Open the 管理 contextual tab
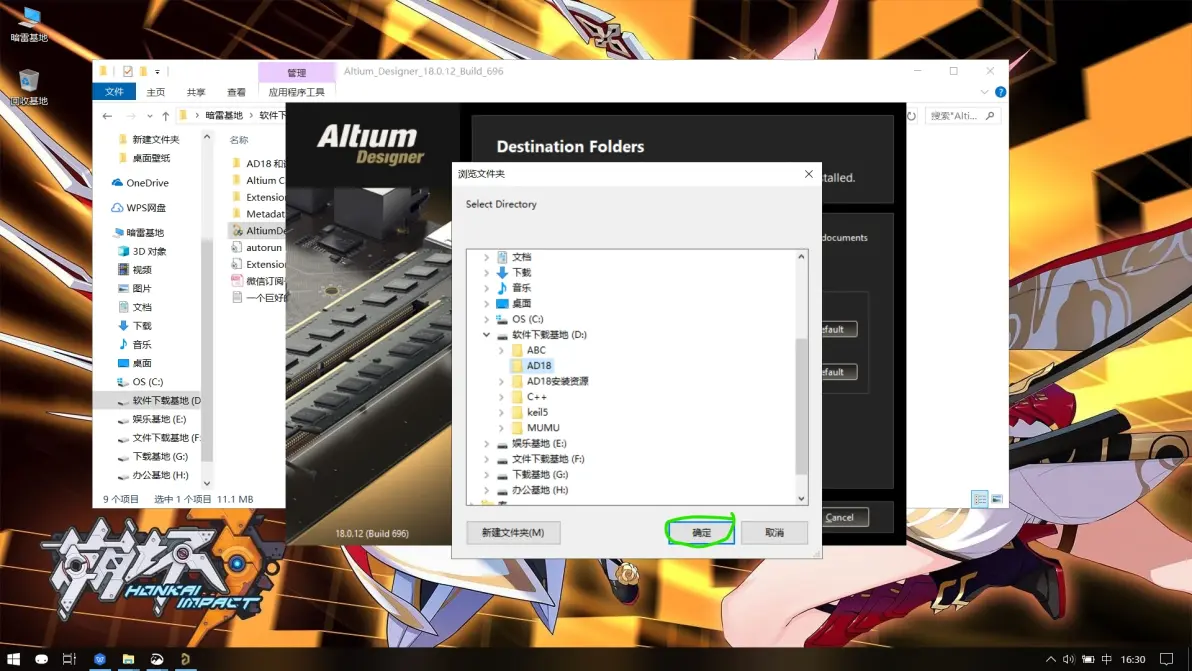 pyautogui.click(x=296, y=72)
